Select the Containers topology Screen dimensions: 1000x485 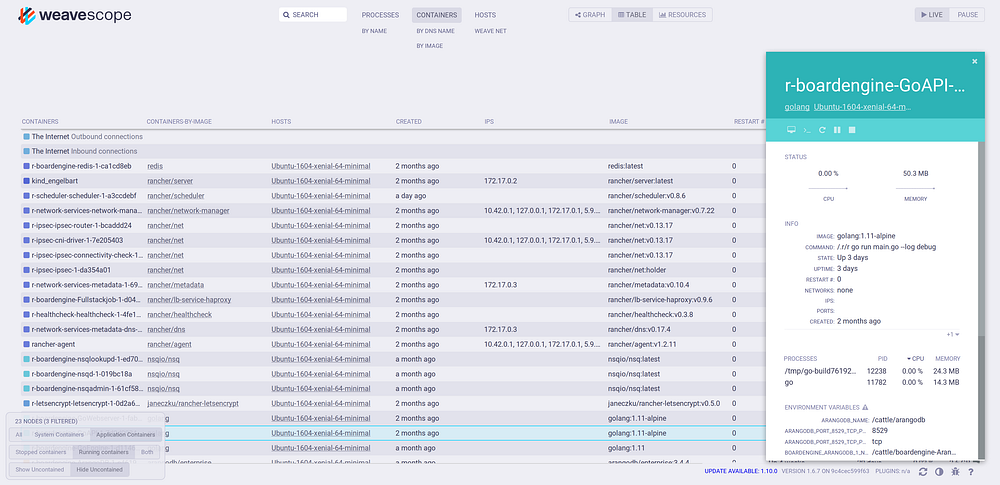tap(437, 15)
